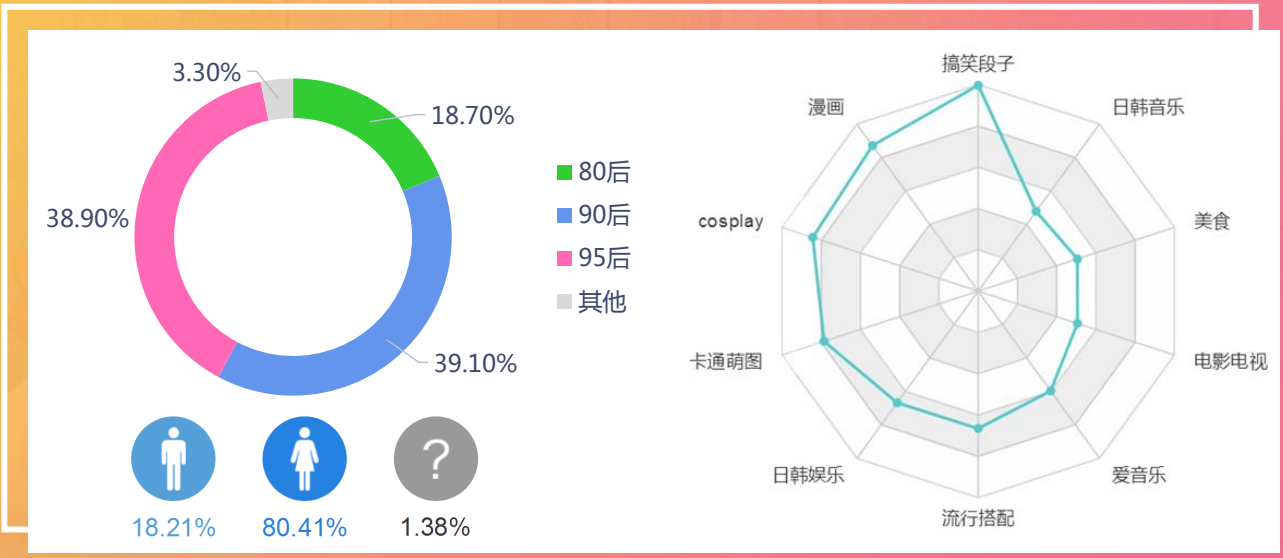This screenshot has width=1283, height=558.
Task: Click the 日韩音乐 radar axis label
Action: pyautogui.click(x=1148, y=107)
